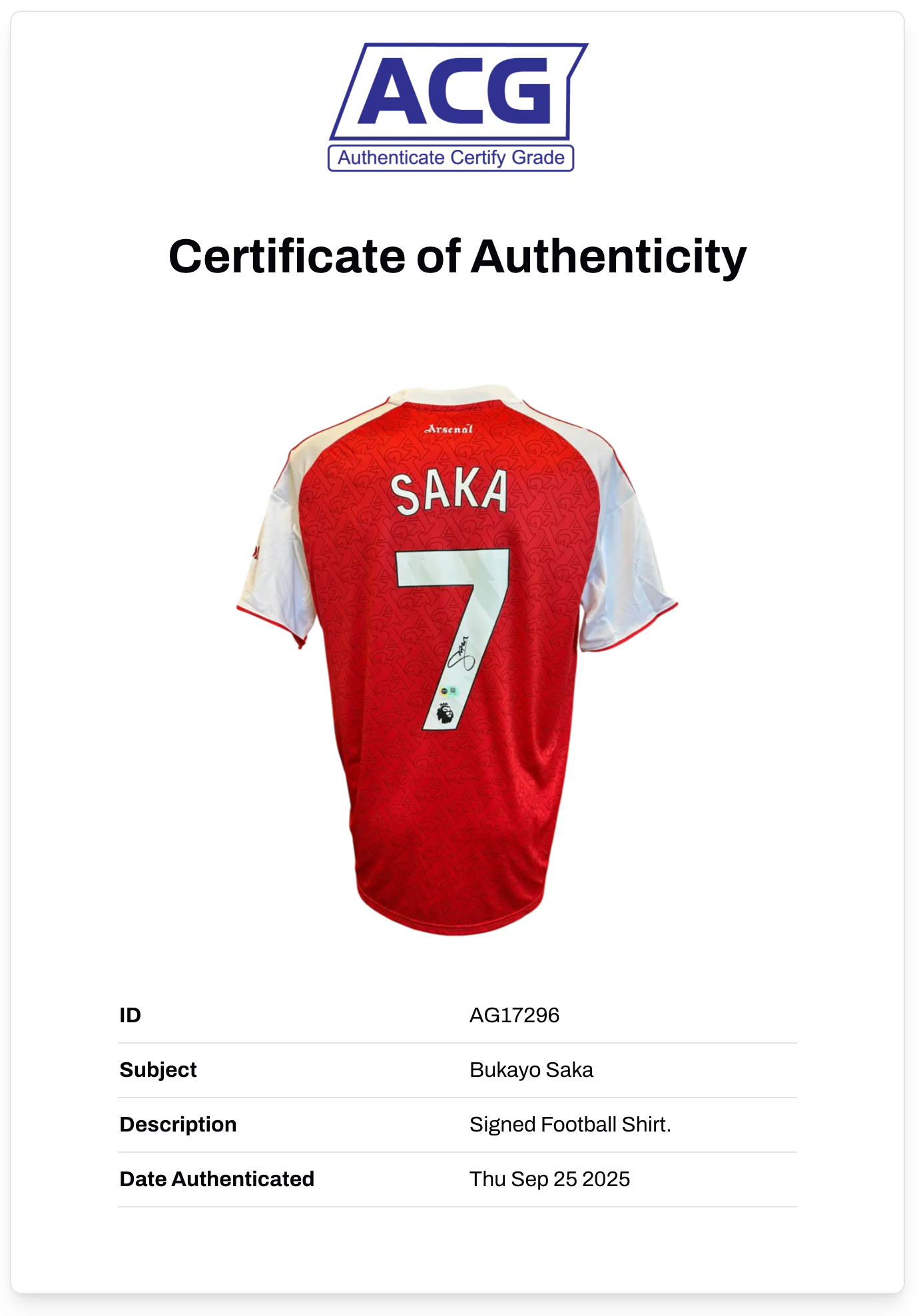Click the Bukayo Saka subject value
Image resolution: width=919 pixels, height=1316 pixels.
[x=531, y=1070]
